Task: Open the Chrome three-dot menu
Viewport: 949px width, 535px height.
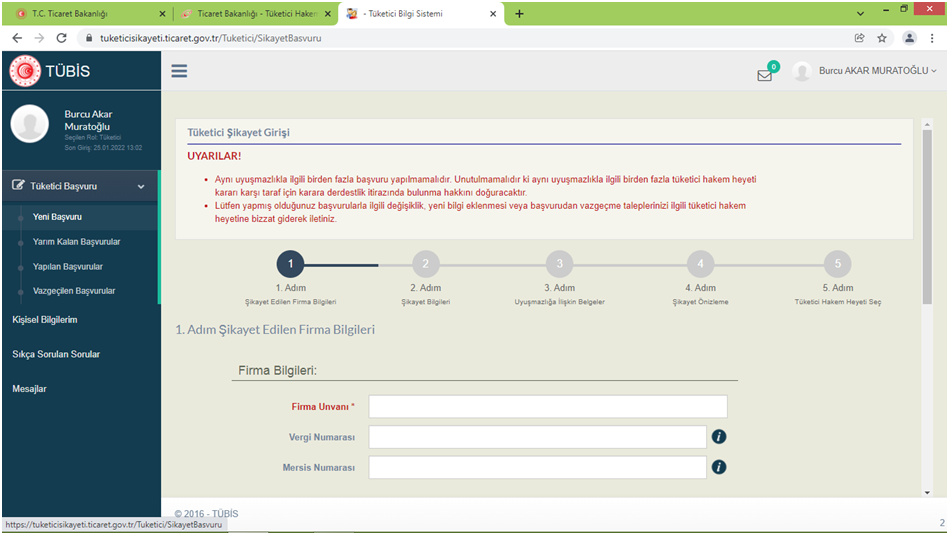Action: 932,38
